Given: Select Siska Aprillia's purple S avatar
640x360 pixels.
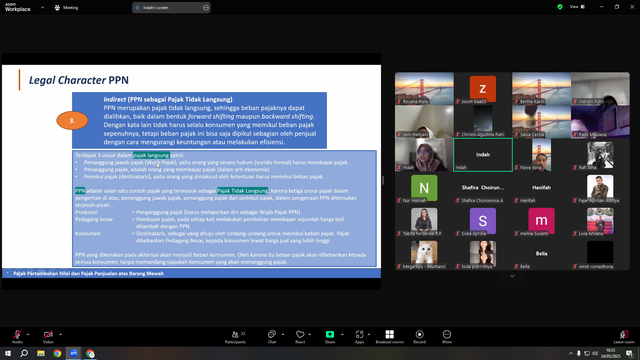Looking at the screenshot, I should (x=483, y=221).
